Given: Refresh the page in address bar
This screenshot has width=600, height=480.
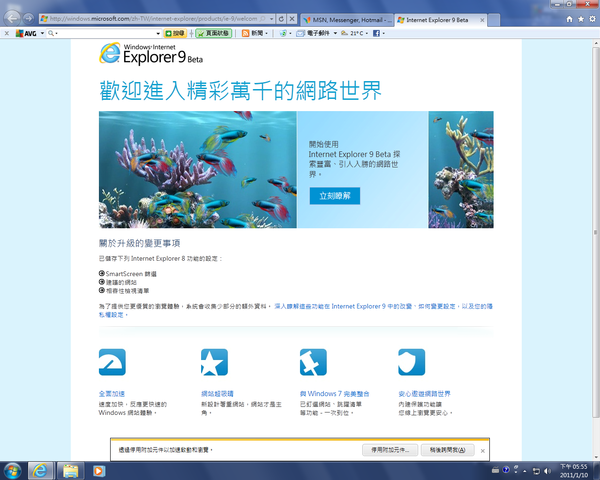Looking at the screenshot, I should point(281,18).
